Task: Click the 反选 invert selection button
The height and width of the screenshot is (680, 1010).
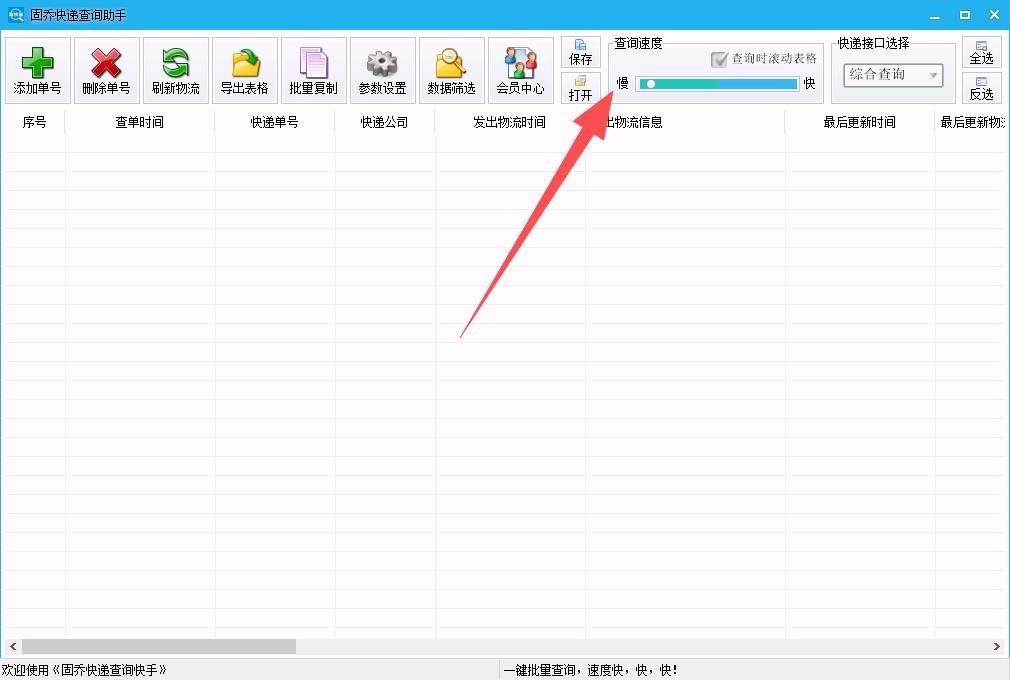Action: (981, 88)
